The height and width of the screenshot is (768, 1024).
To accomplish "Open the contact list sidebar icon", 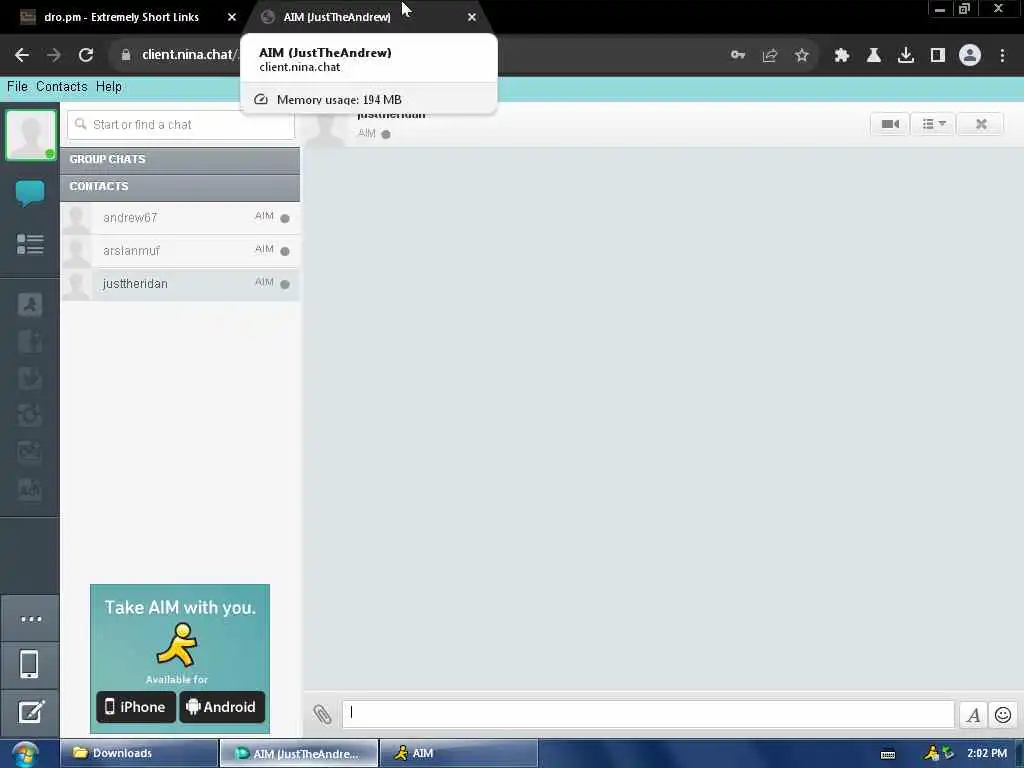I will [x=29, y=244].
